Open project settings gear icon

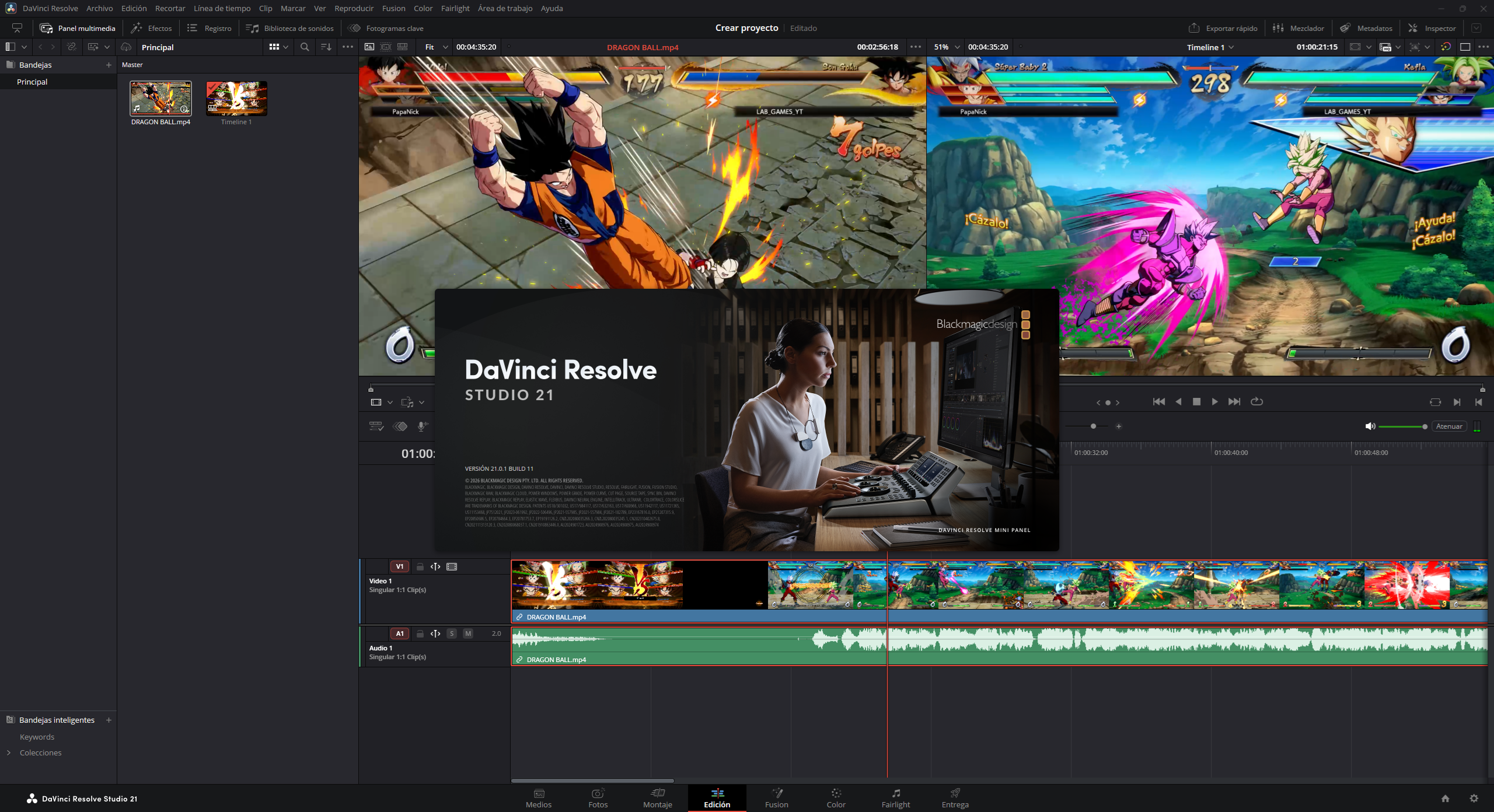[x=1474, y=799]
